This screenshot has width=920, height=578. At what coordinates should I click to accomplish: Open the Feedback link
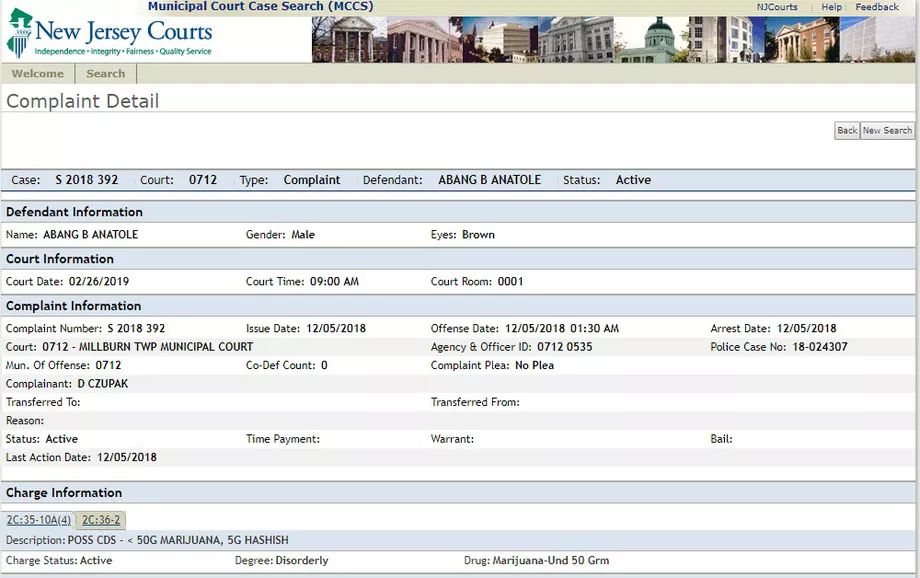(877, 7)
